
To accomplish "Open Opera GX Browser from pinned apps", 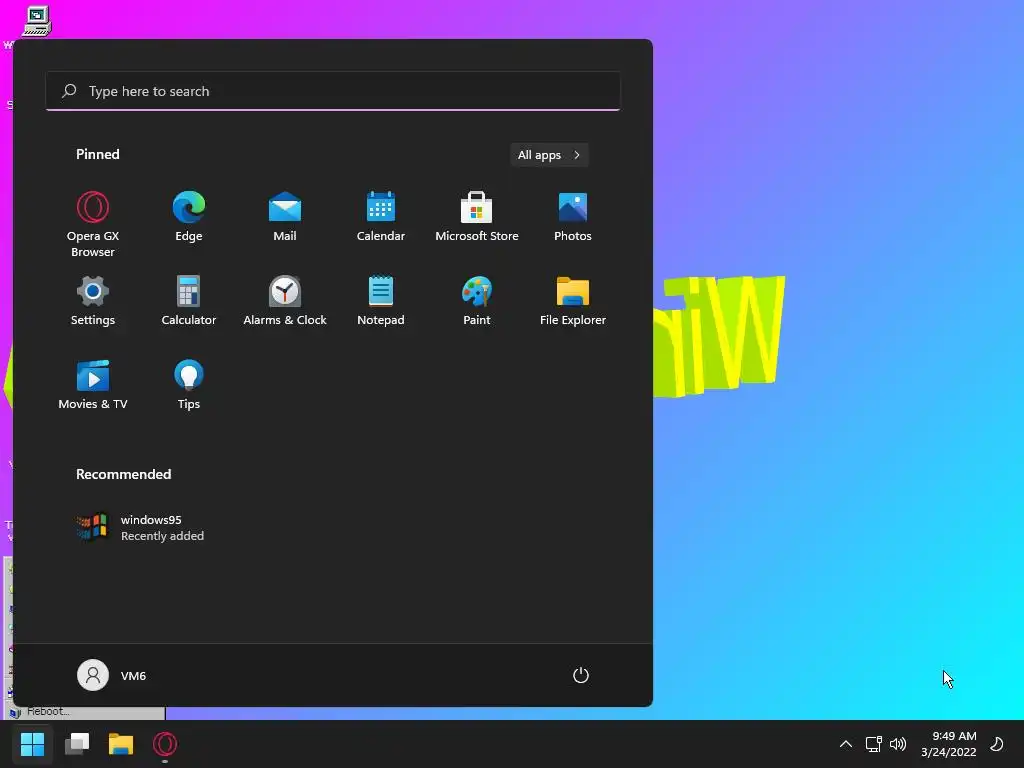I will click(93, 224).
